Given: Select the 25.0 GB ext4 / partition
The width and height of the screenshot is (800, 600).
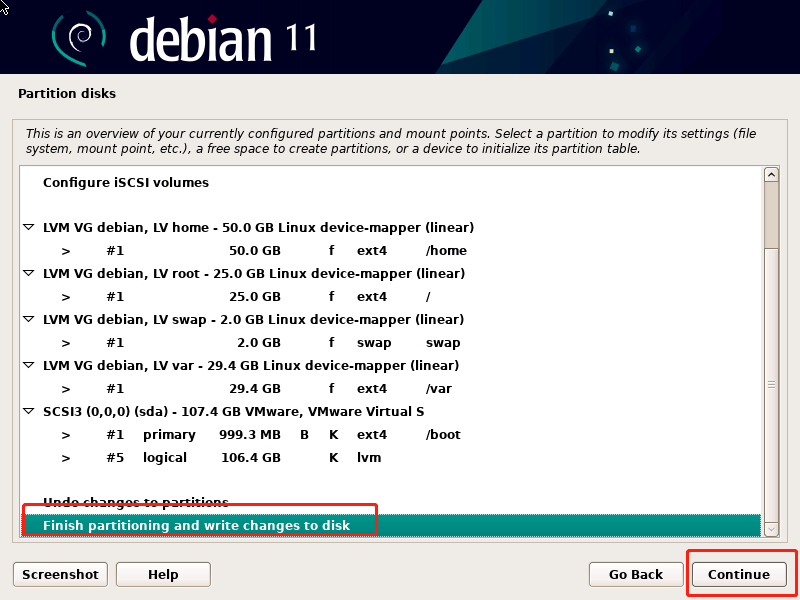Looking at the screenshot, I should 391,296.
